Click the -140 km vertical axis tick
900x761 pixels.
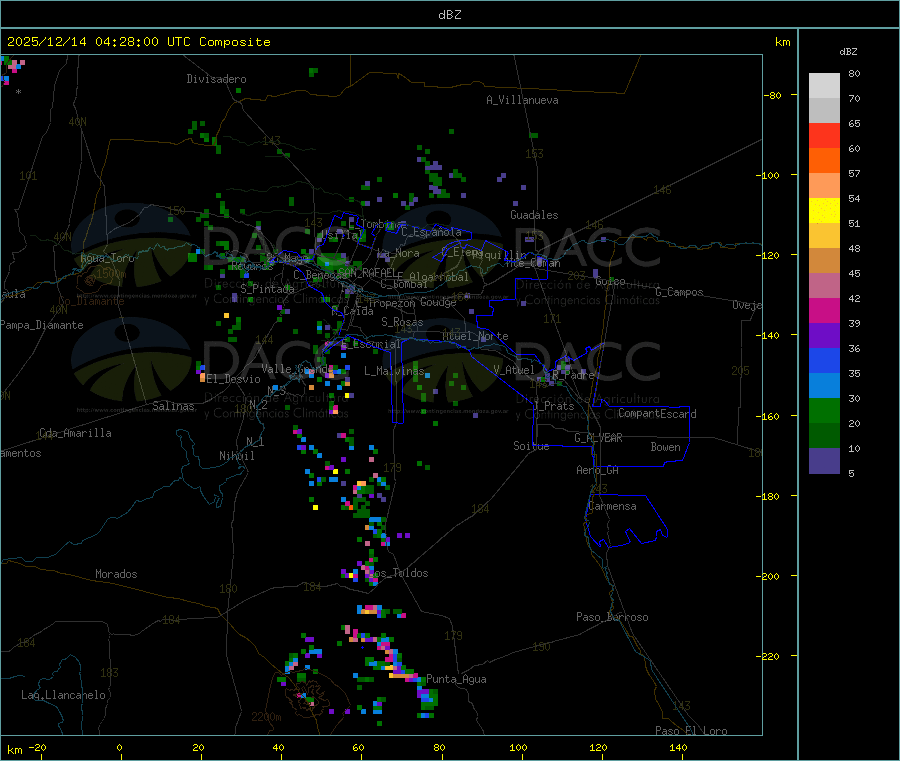[x=770, y=335]
